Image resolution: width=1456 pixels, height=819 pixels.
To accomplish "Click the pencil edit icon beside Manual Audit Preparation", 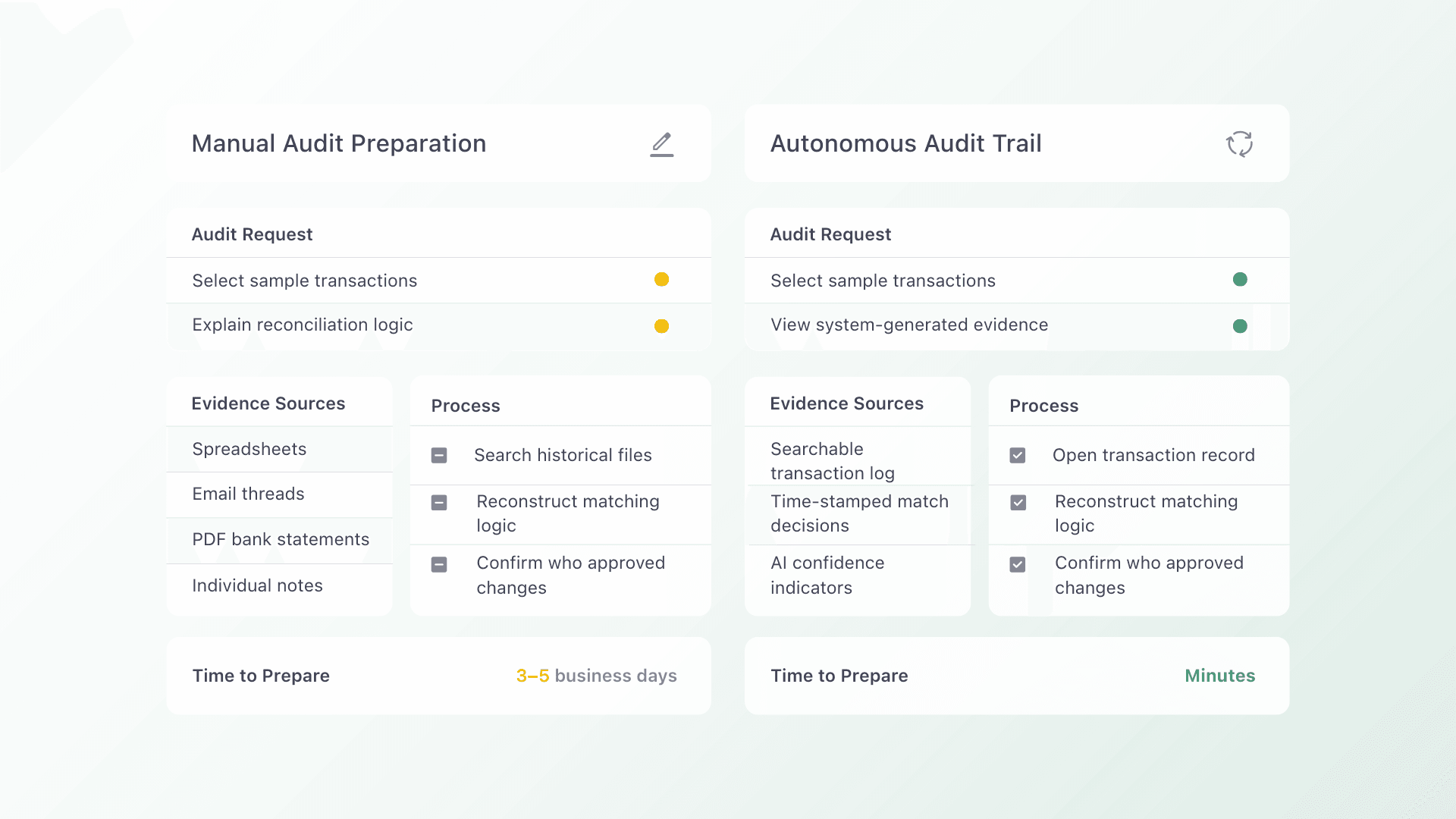I will [x=661, y=144].
